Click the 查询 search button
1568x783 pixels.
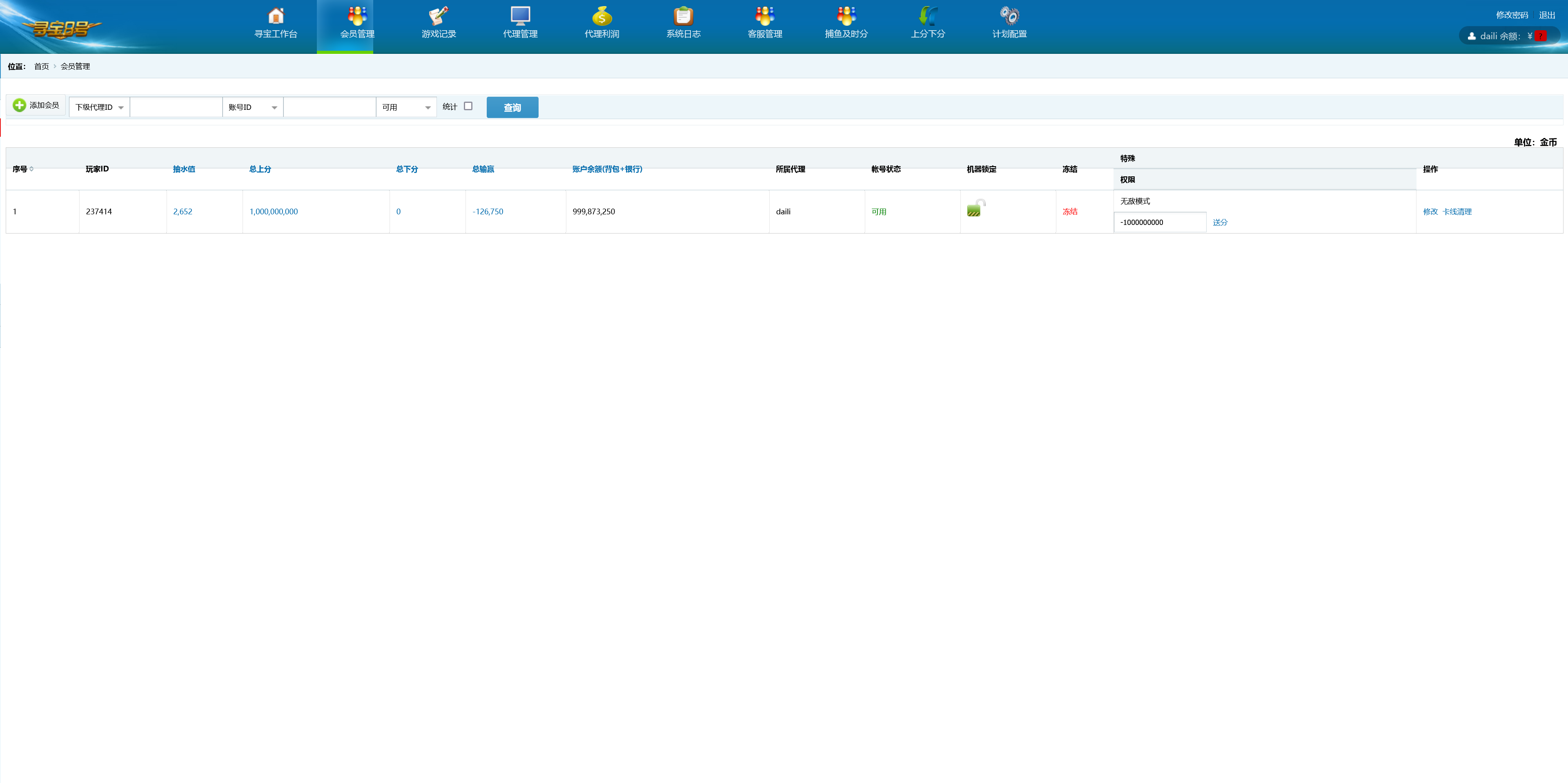coord(512,108)
